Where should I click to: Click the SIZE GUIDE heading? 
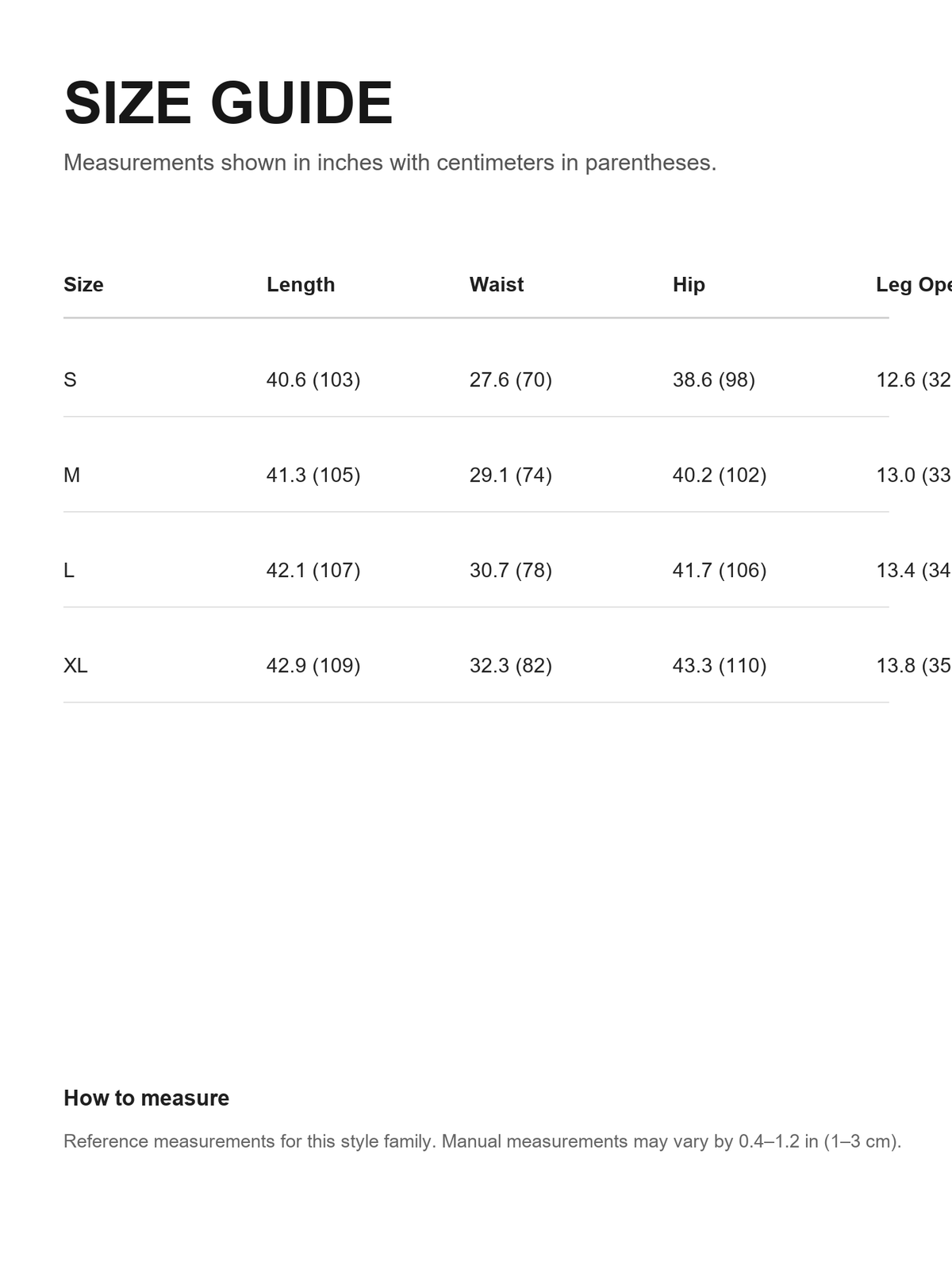(x=228, y=103)
